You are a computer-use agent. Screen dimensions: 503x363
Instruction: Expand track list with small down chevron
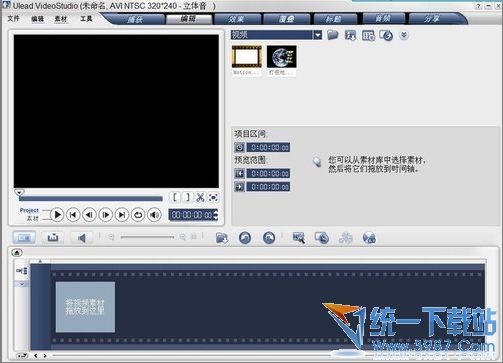[22, 284]
